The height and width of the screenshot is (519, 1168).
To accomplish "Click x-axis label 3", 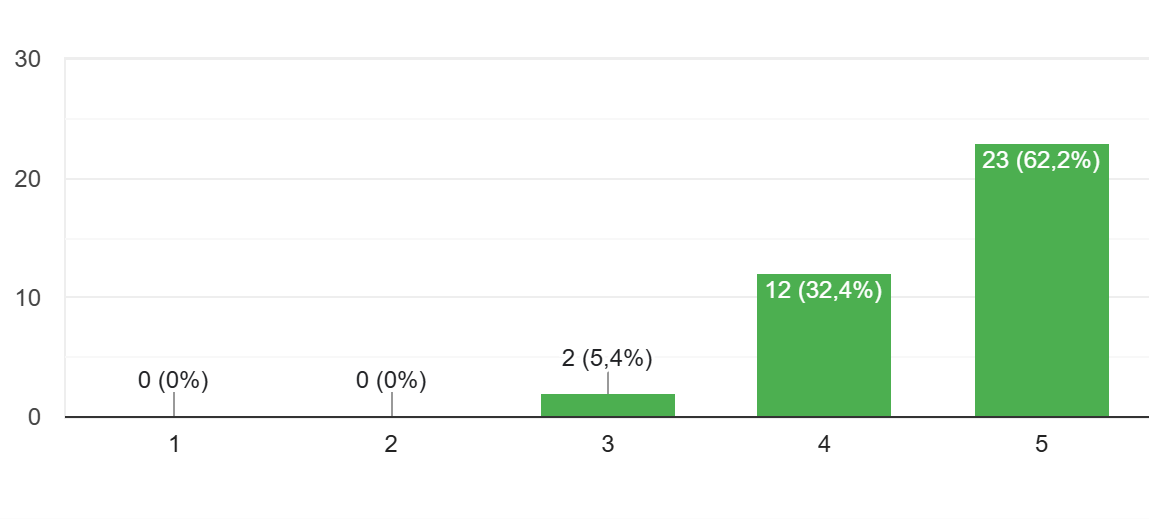I will pos(608,445).
